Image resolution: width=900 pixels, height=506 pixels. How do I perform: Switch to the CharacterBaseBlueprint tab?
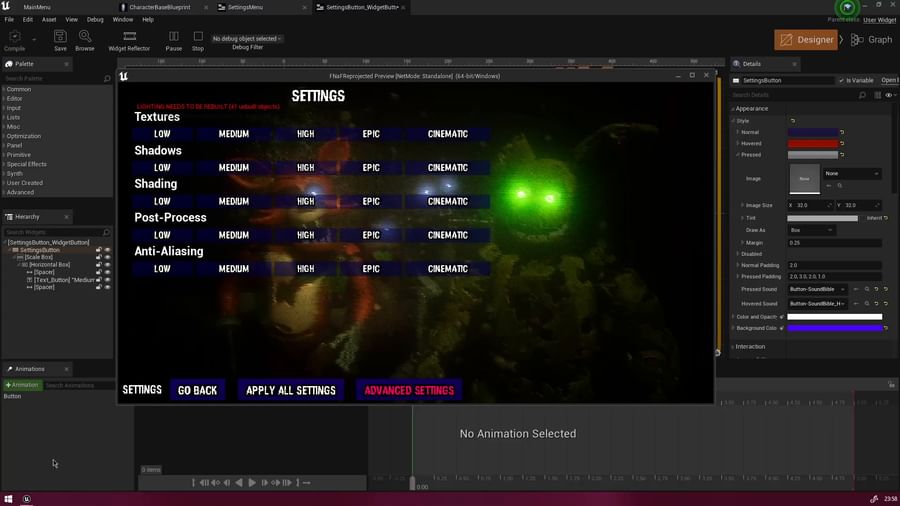click(160, 7)
